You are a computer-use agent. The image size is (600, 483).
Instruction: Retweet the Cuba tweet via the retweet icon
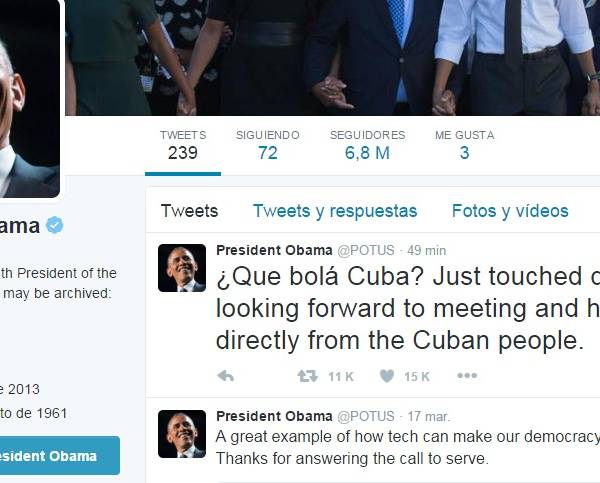[308, 376]
